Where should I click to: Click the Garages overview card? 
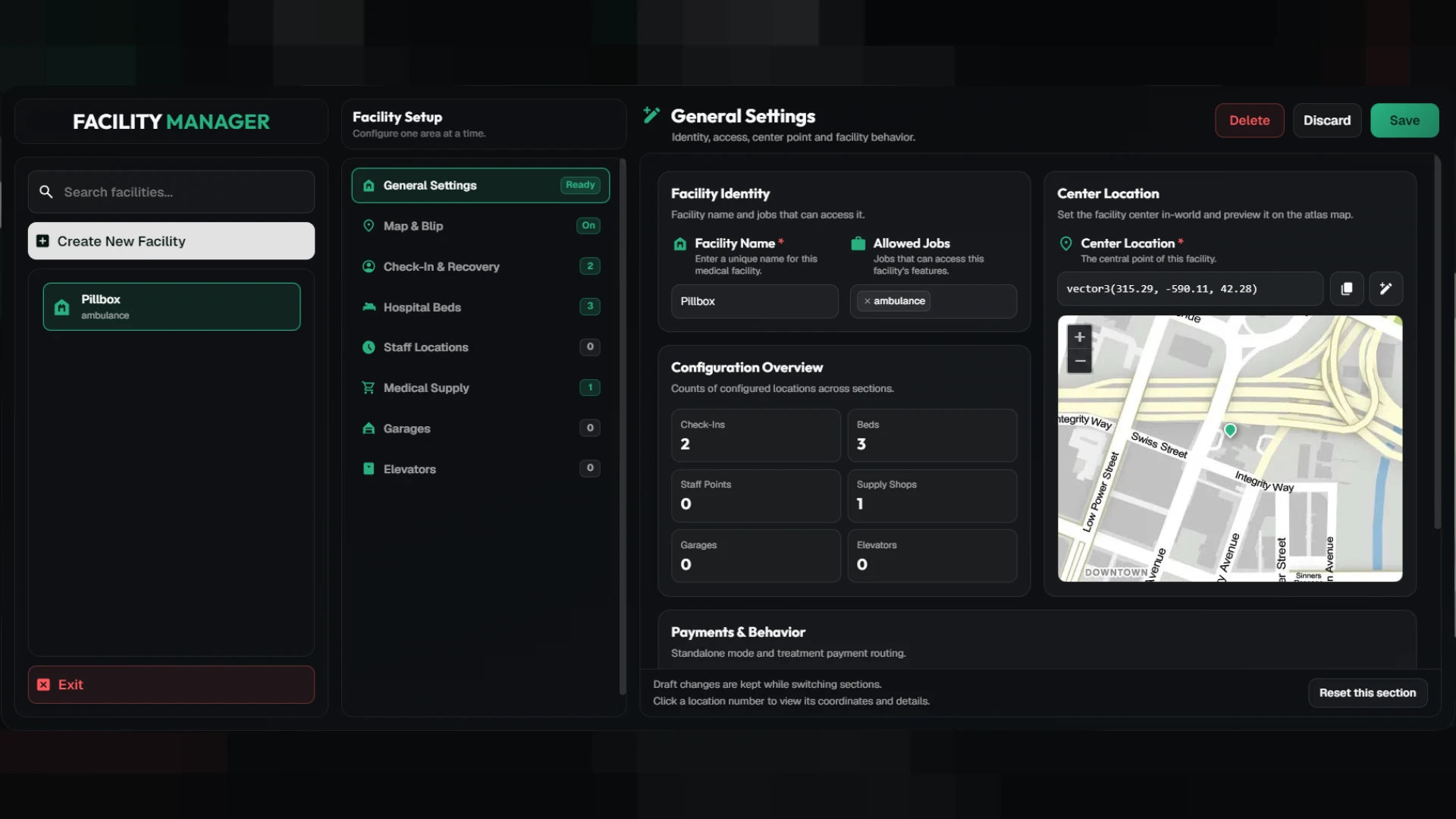pos(756,557)
